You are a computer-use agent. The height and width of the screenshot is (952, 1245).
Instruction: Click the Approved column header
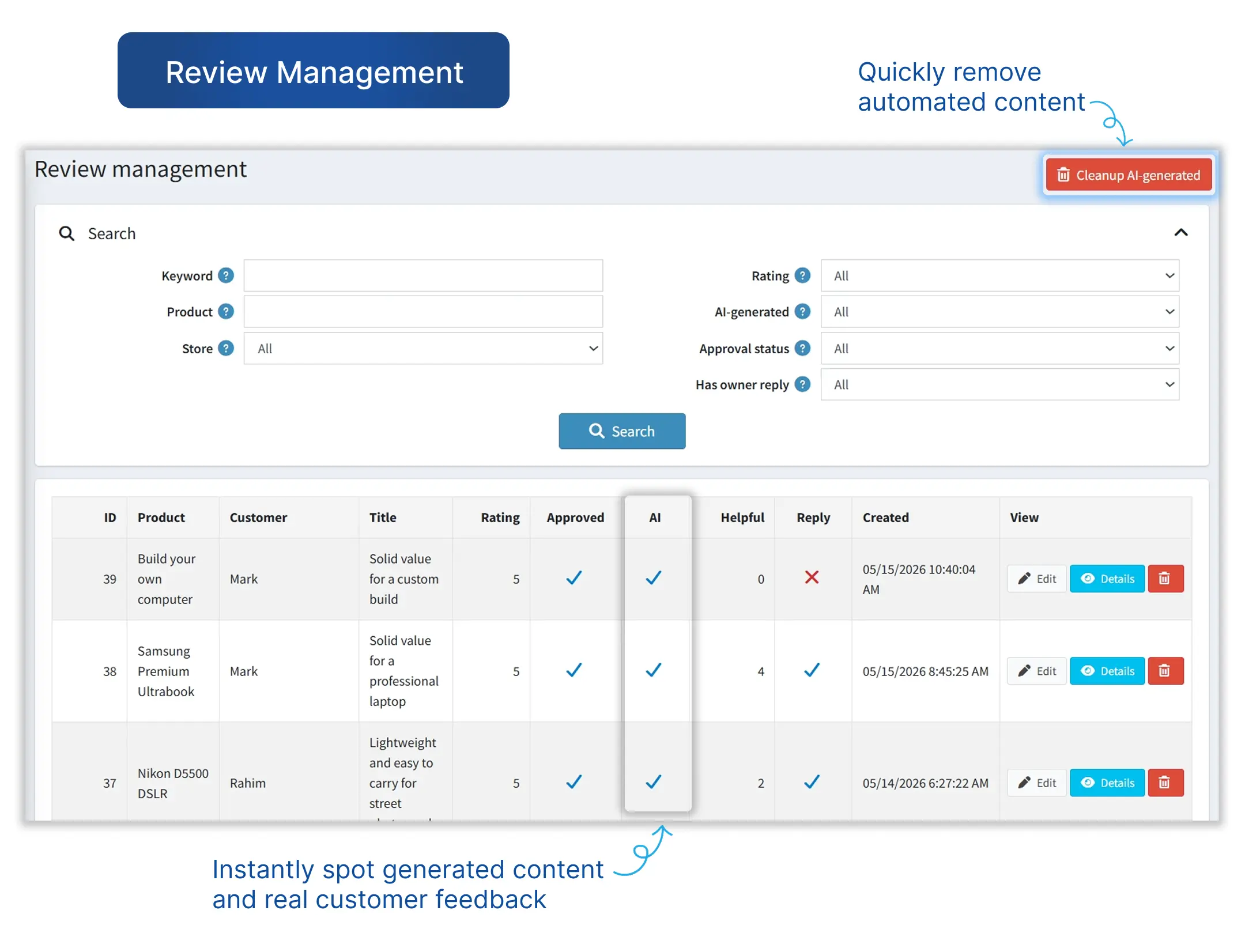click(575, 517)
